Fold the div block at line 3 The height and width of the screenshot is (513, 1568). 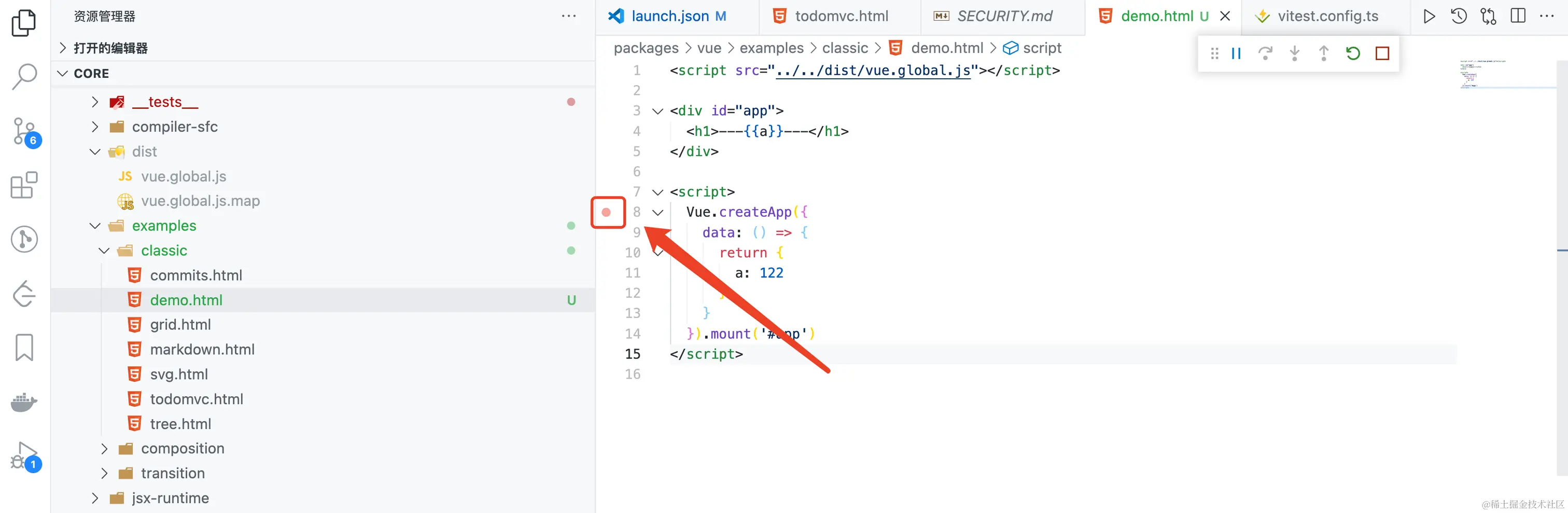tap(657, 111)
